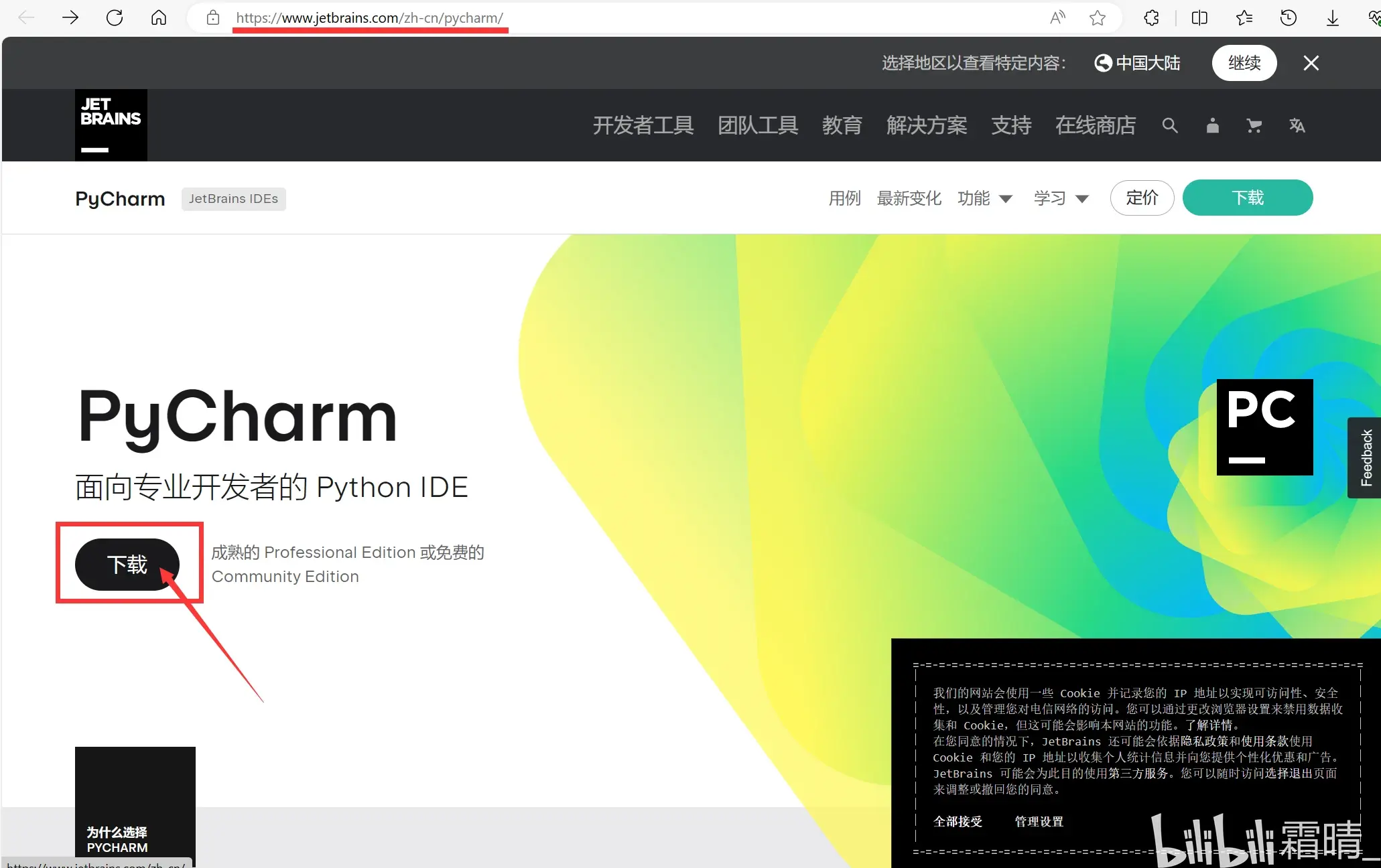Go to browser home page
The height and width of the screenshot is (868, 1381).
tap(159, 18)
